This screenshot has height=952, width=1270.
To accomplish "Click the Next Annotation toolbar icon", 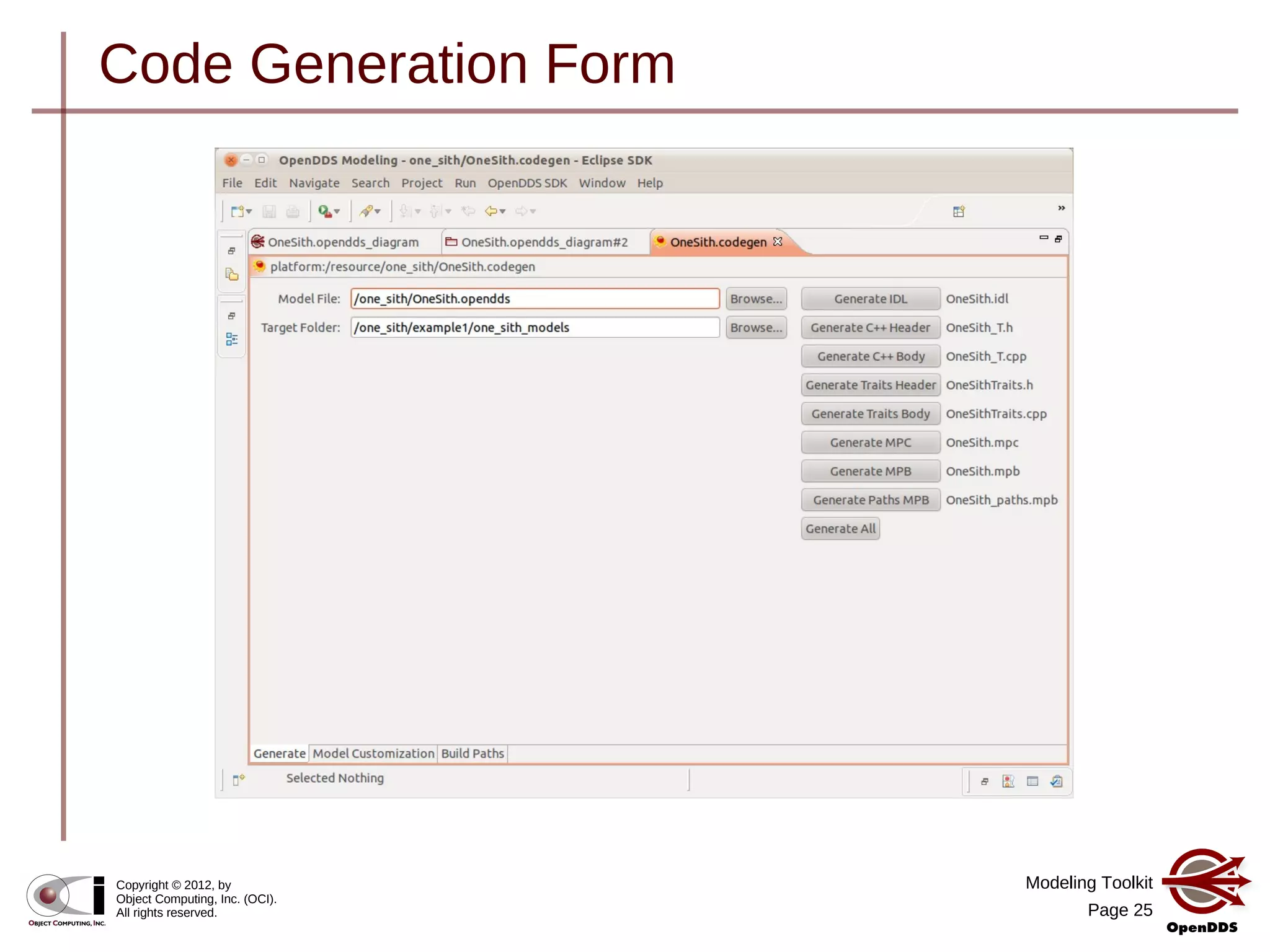I will pyautogui.click(x=406, y=211).
